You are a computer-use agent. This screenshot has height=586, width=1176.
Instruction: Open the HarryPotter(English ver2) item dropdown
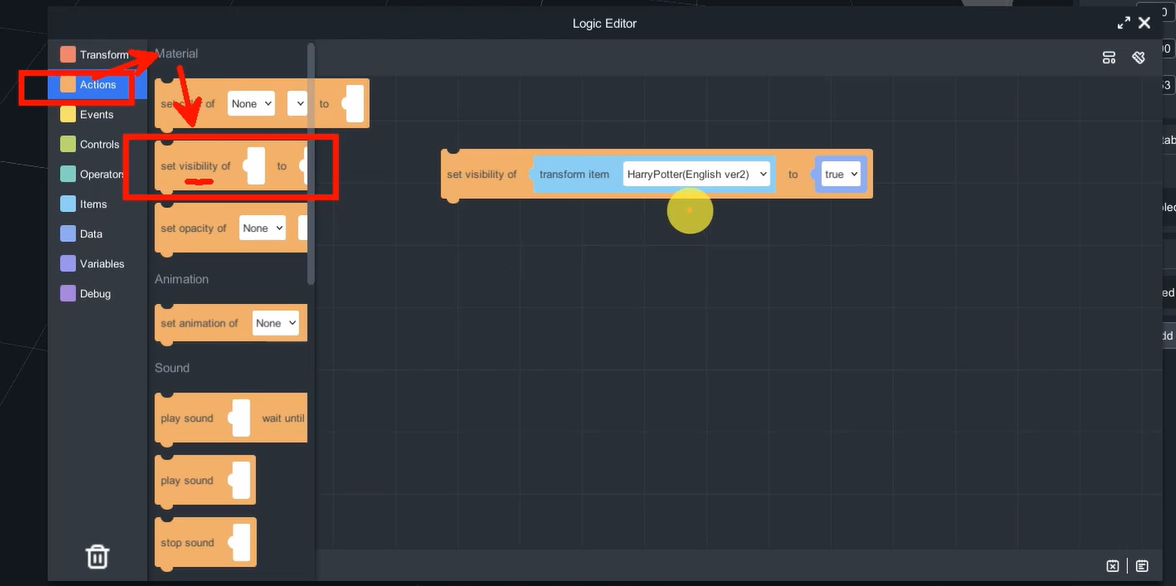pos(696,174)
